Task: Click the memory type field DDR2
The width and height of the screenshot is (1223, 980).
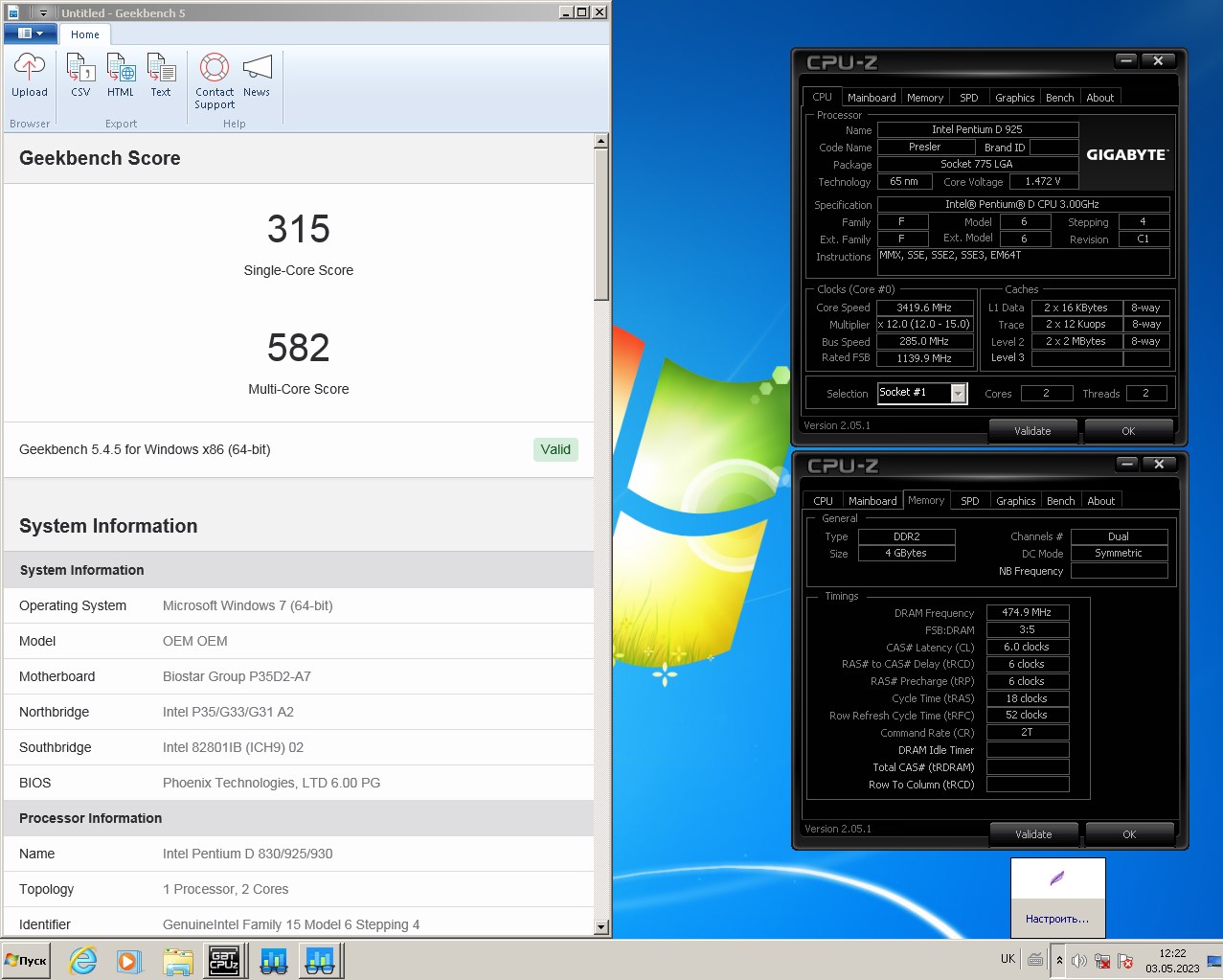Action: click(906, 536)
